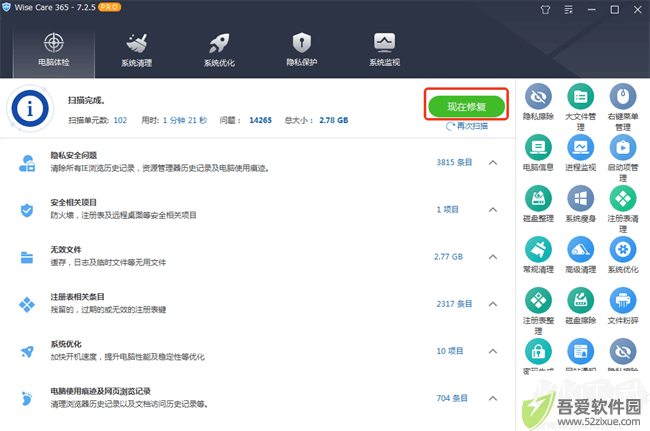This screenshot has height=431, width=650.
Task: Click the 问题 value 14265
Action: [260, 120]
